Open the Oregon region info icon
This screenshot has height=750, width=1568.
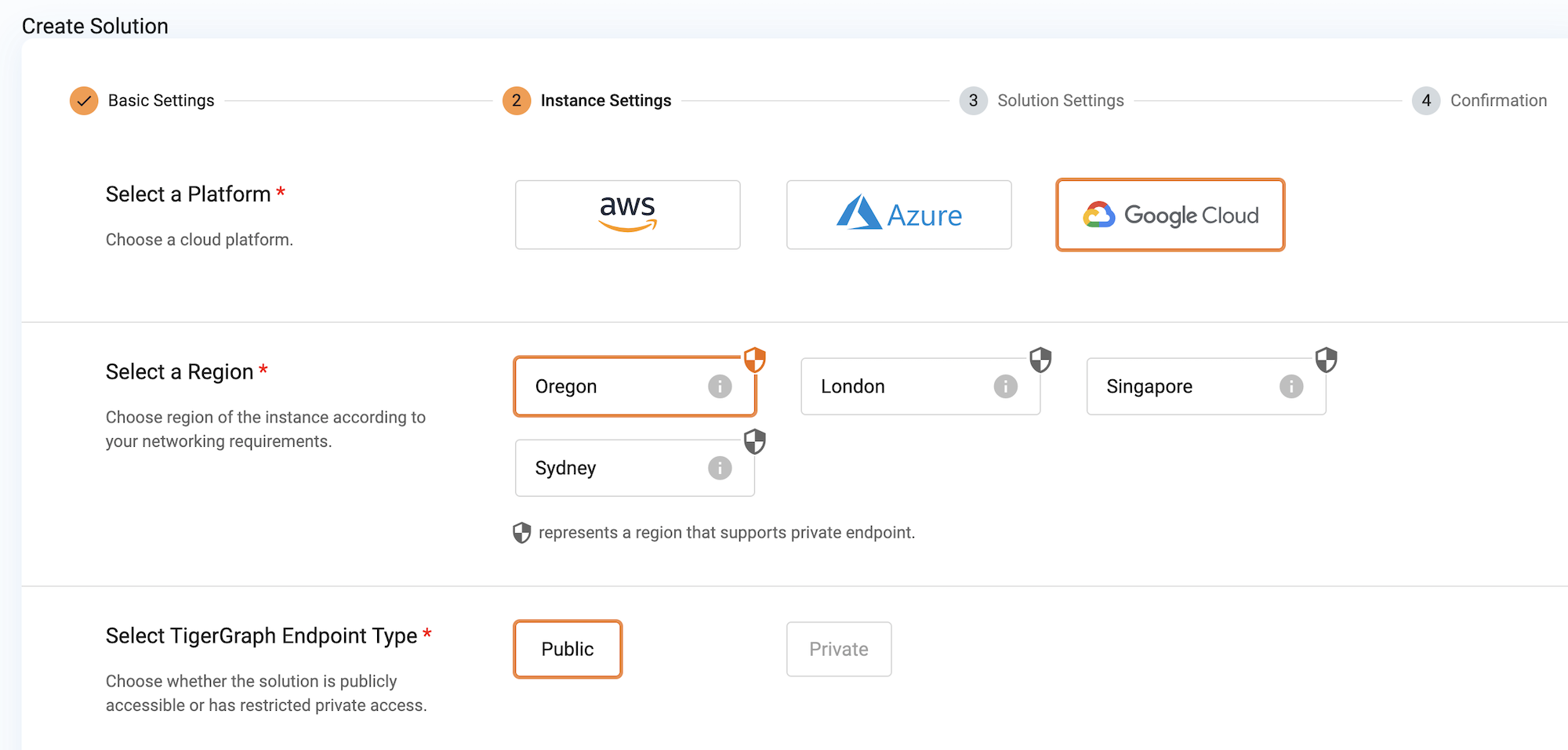tap(720, 386)
